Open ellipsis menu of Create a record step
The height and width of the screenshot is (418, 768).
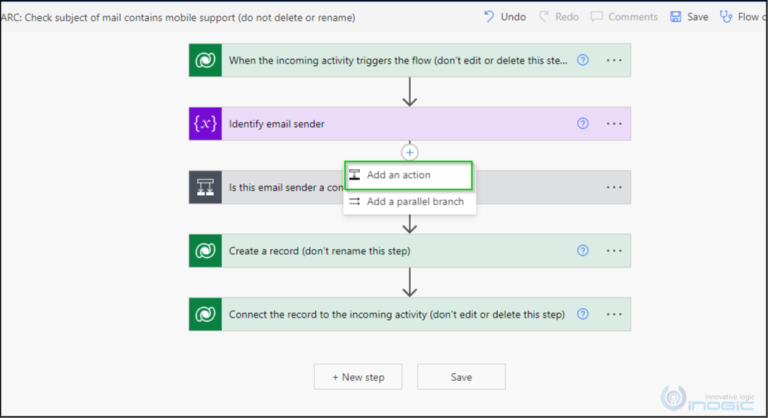(x=614, y=250)
